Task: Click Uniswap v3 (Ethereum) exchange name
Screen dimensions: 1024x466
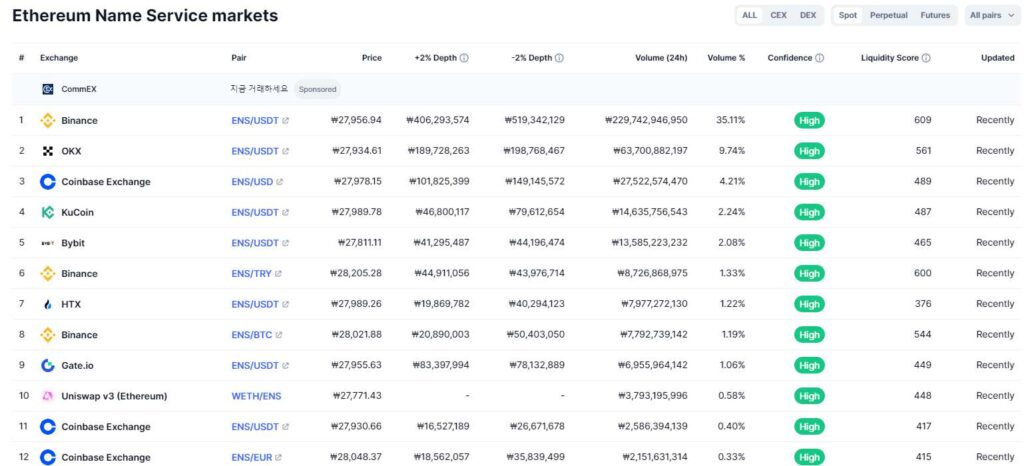Action: pyautogui.click(x=114, y=396)
